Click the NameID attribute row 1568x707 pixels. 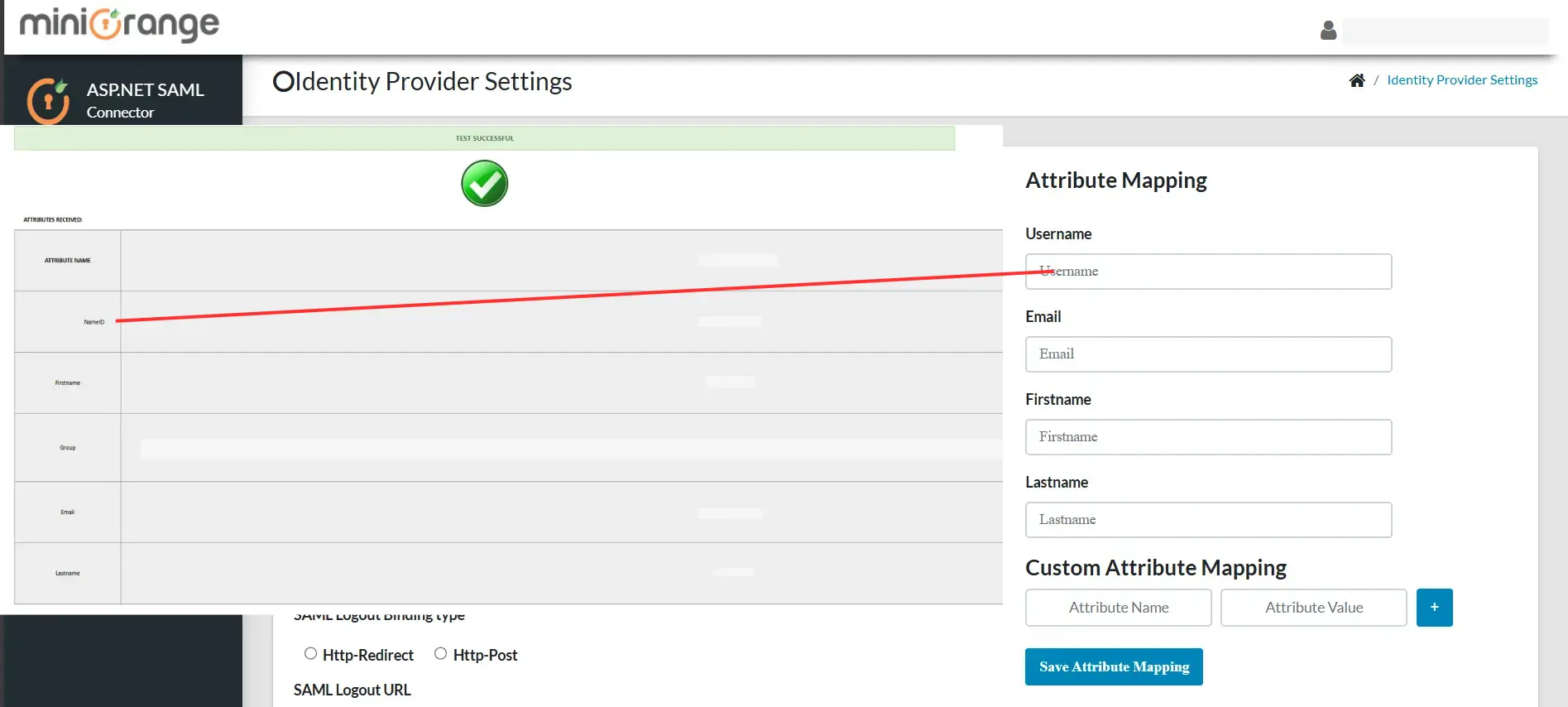(x=94, y=322)
